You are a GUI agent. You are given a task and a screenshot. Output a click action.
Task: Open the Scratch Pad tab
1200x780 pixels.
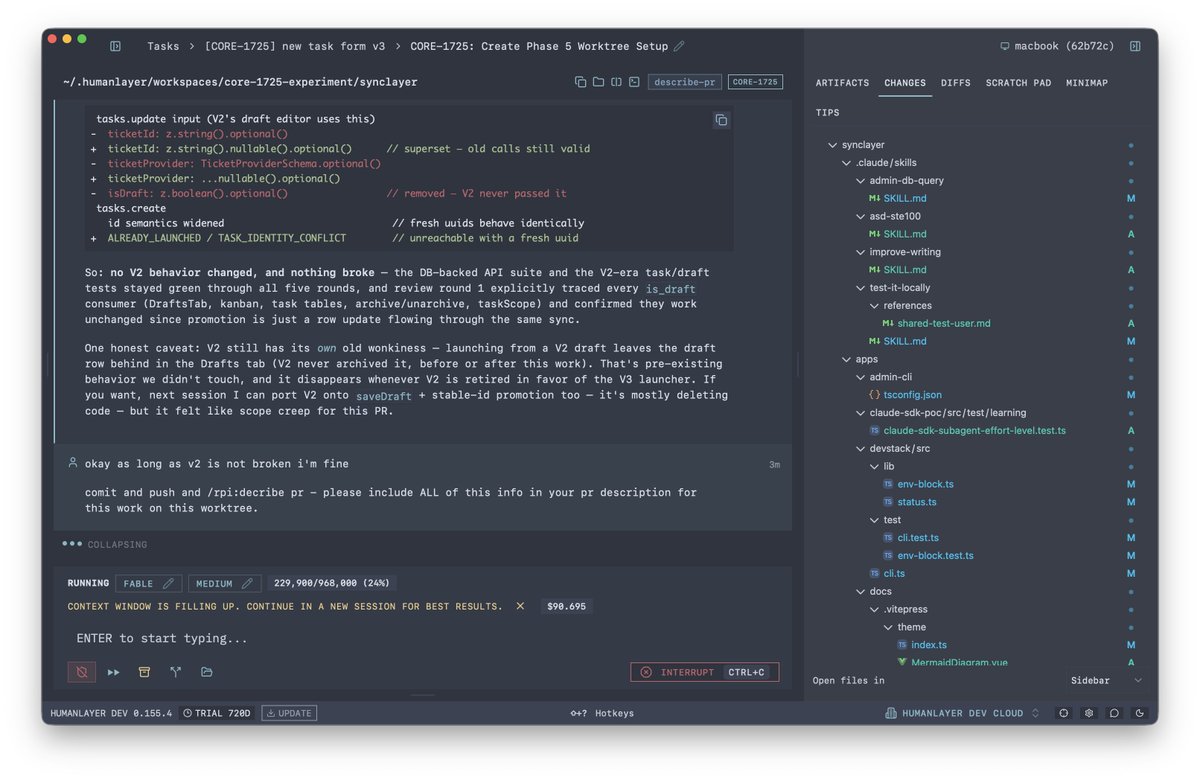point(1018,83)
